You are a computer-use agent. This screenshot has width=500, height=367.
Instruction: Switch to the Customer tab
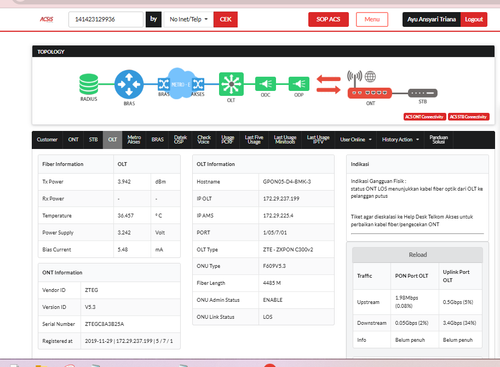click(x=47, y=140)
